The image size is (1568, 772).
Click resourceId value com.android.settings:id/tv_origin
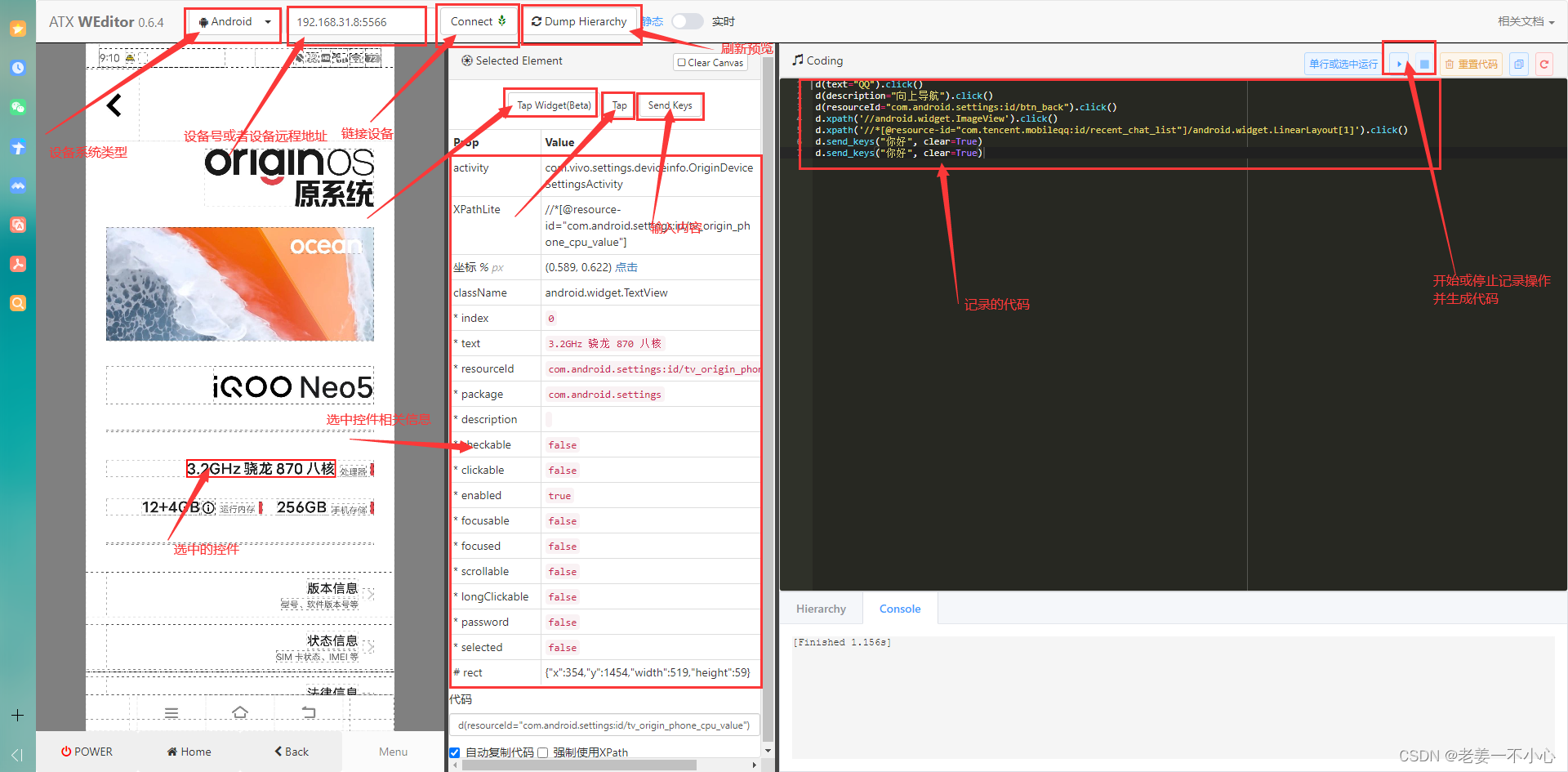coord(653,369)
